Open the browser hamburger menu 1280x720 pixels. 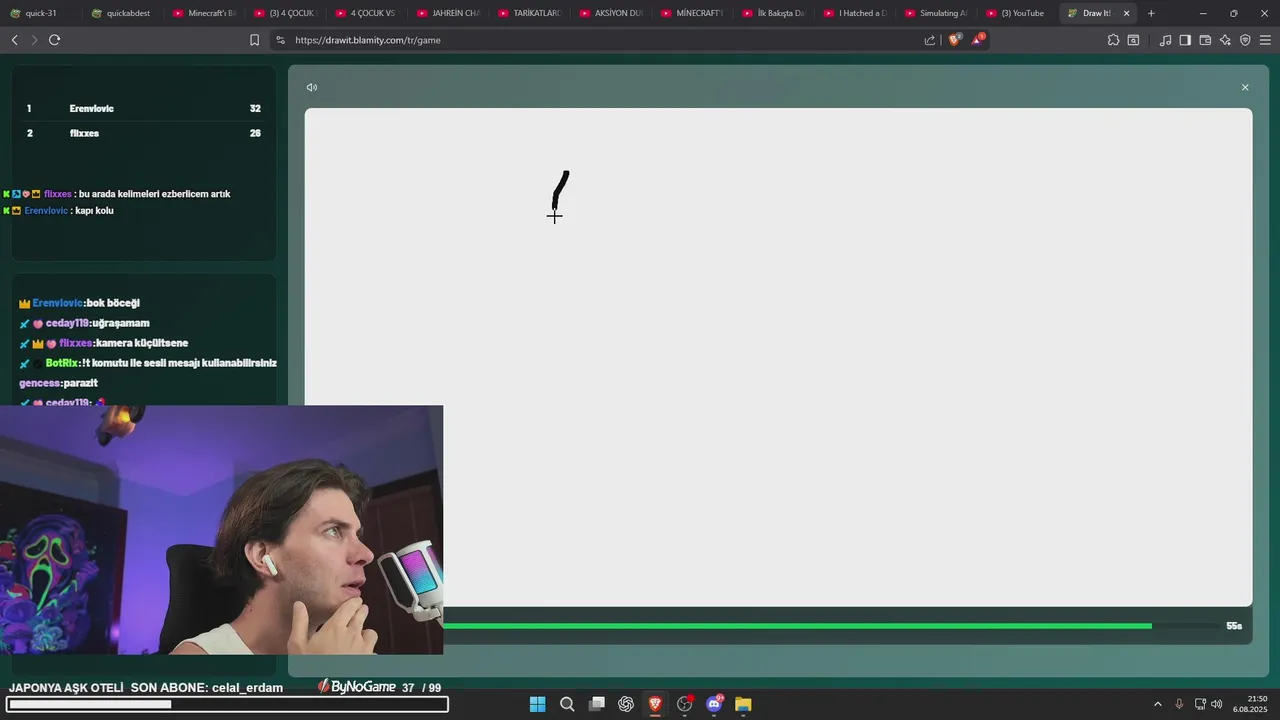[x=1265, y=40]
